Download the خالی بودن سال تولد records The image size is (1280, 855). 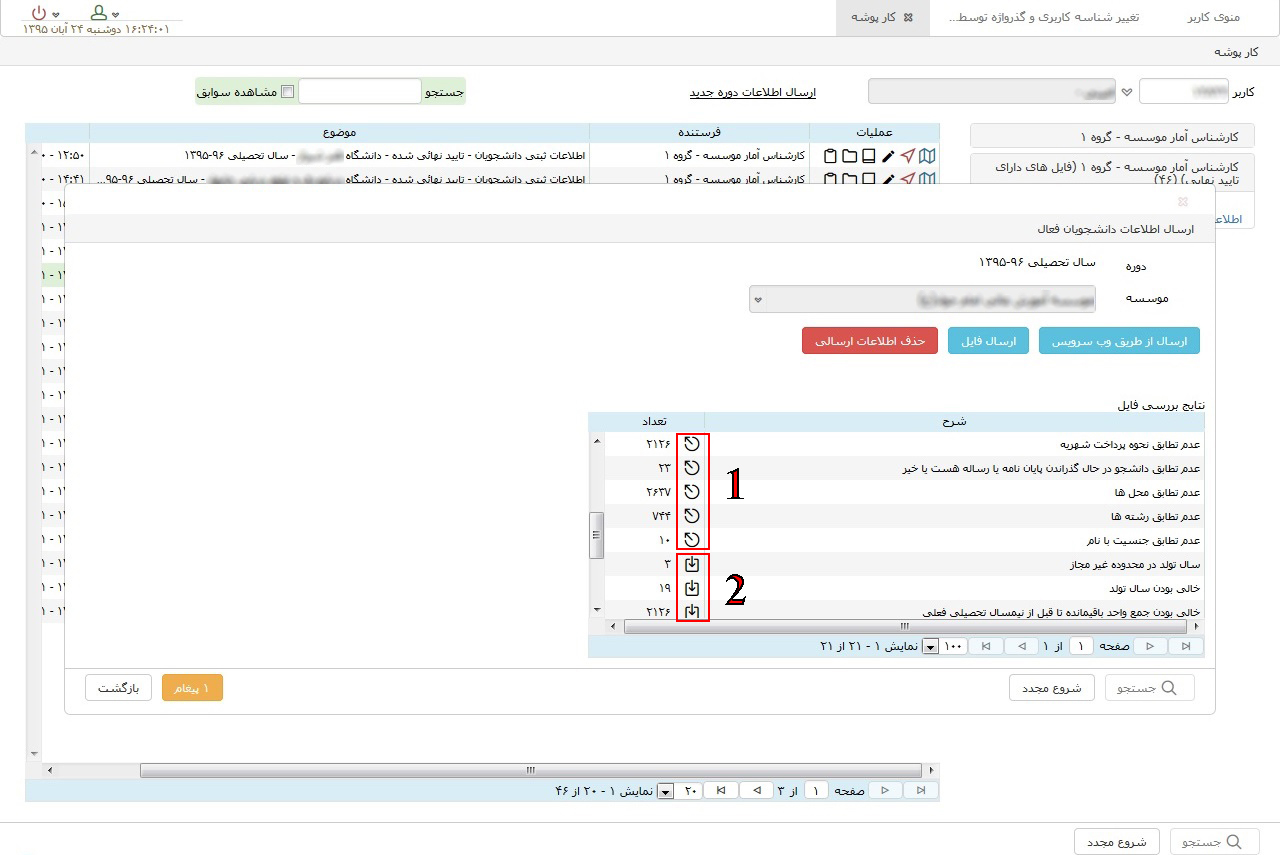point(691,588)
